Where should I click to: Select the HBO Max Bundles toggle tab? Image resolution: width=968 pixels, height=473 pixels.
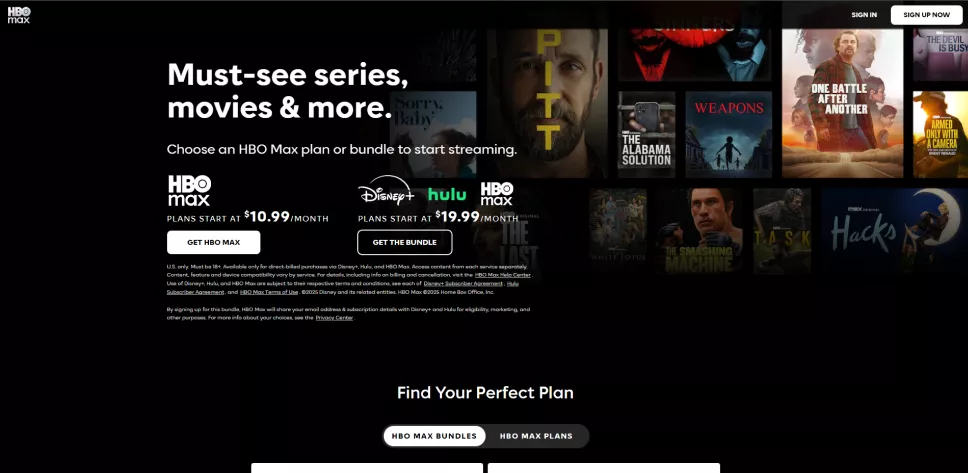(434, 436)
